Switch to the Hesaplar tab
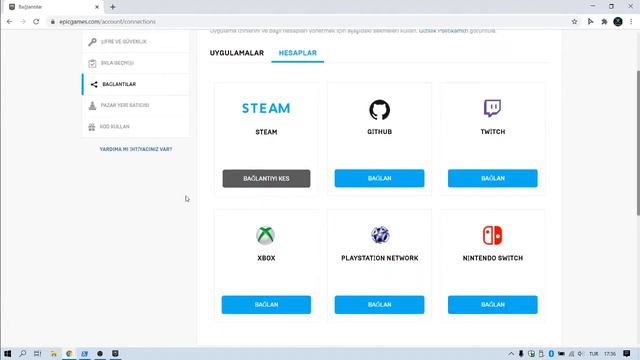The width and height of the screenshot is (640, 360). pyautogui.click(x=298, y=53)
